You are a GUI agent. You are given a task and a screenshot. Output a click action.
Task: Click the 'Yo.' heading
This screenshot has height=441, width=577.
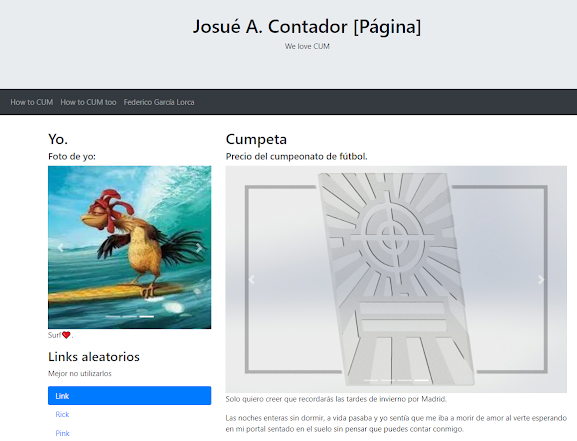point(58,139)
